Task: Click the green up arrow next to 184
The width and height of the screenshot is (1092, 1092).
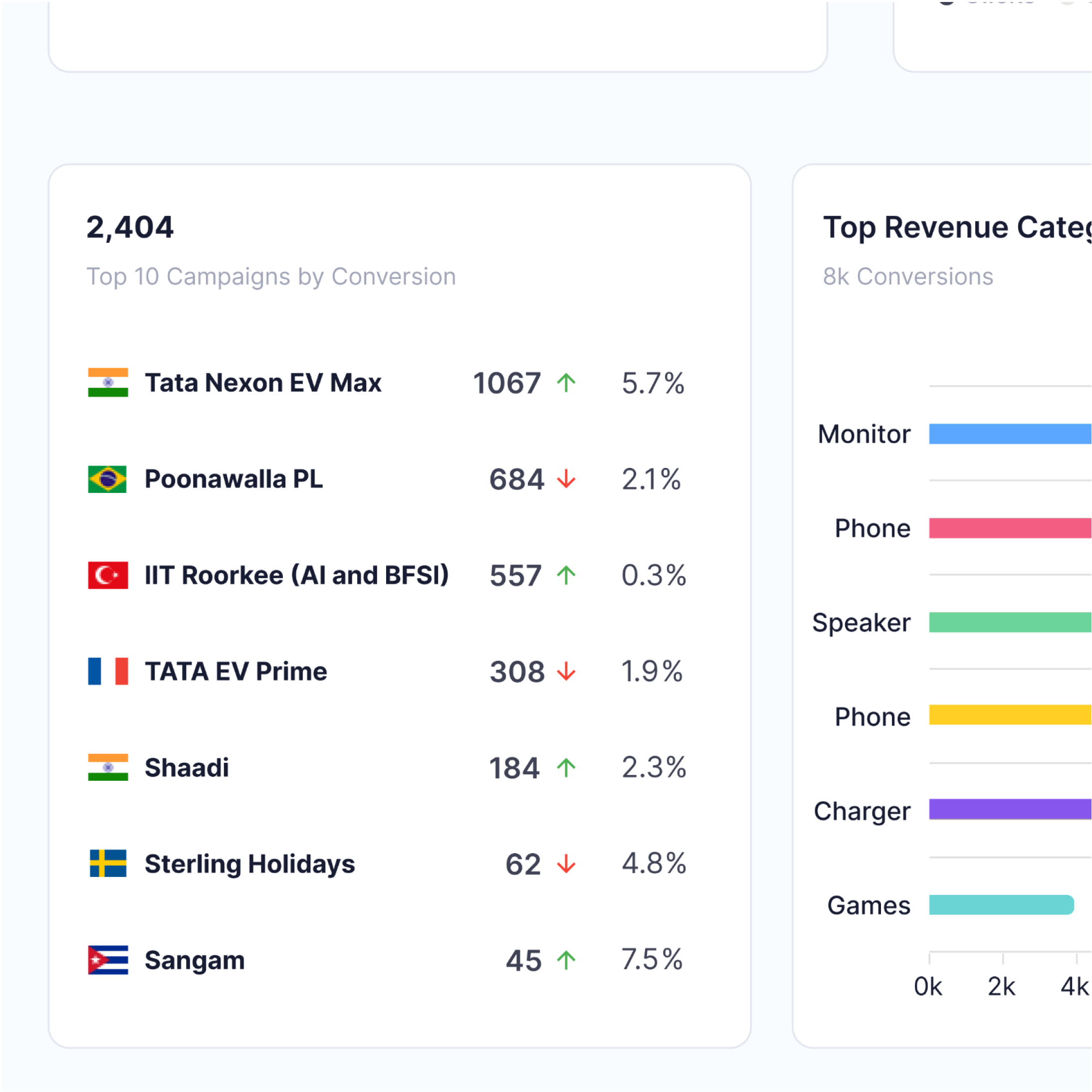Action: pos(566,768)
